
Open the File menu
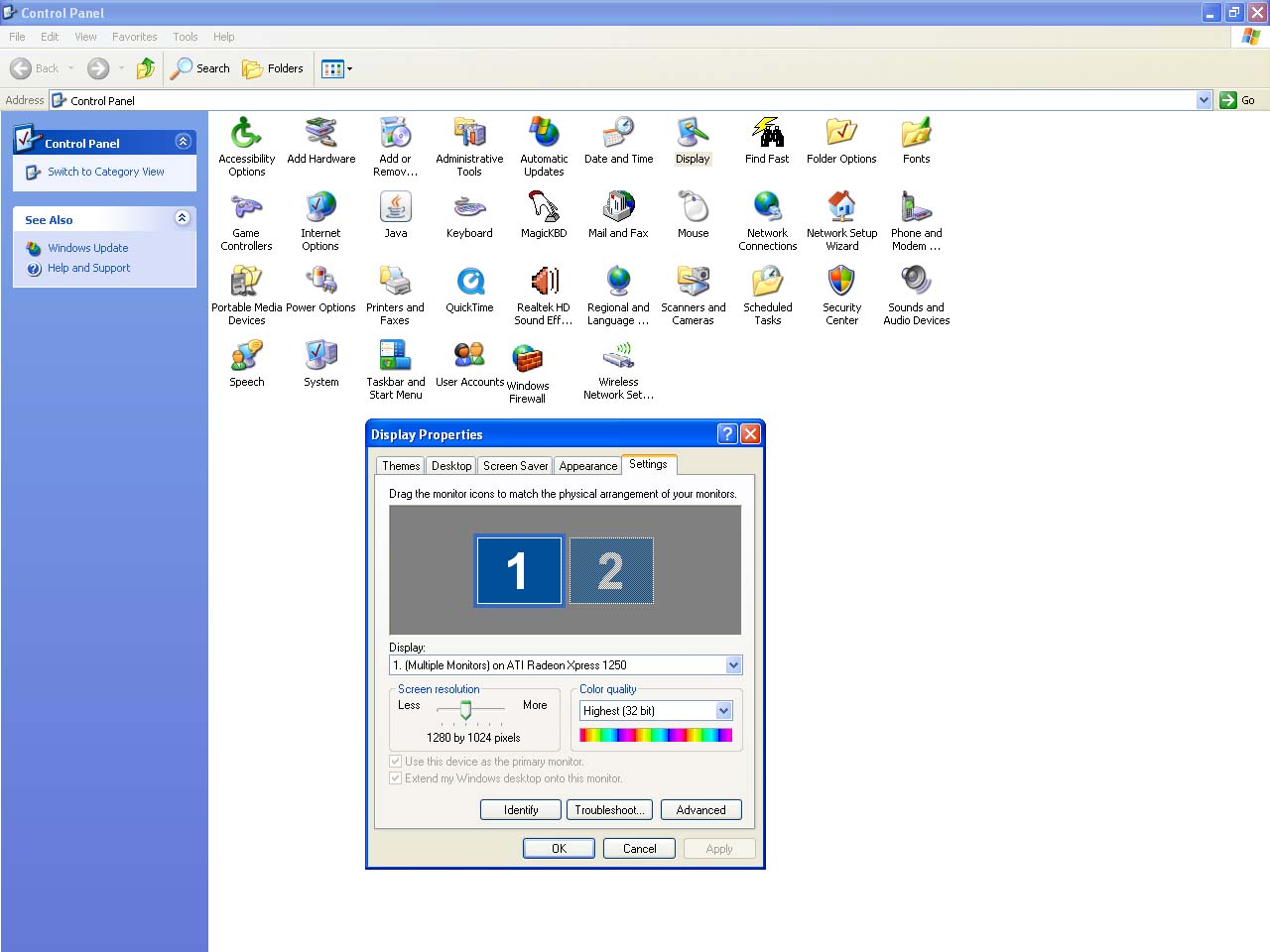(x=17, y=37)
